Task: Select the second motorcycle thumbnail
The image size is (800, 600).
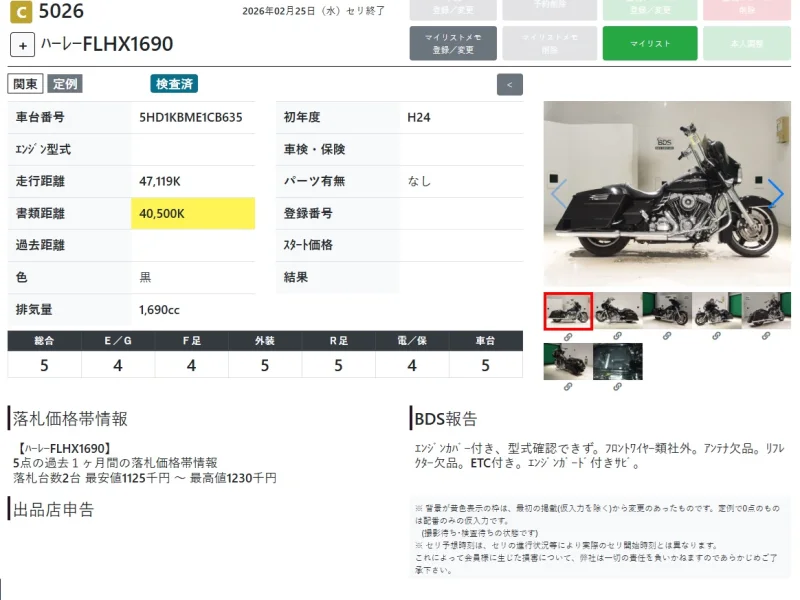Action: click(617, 310)
